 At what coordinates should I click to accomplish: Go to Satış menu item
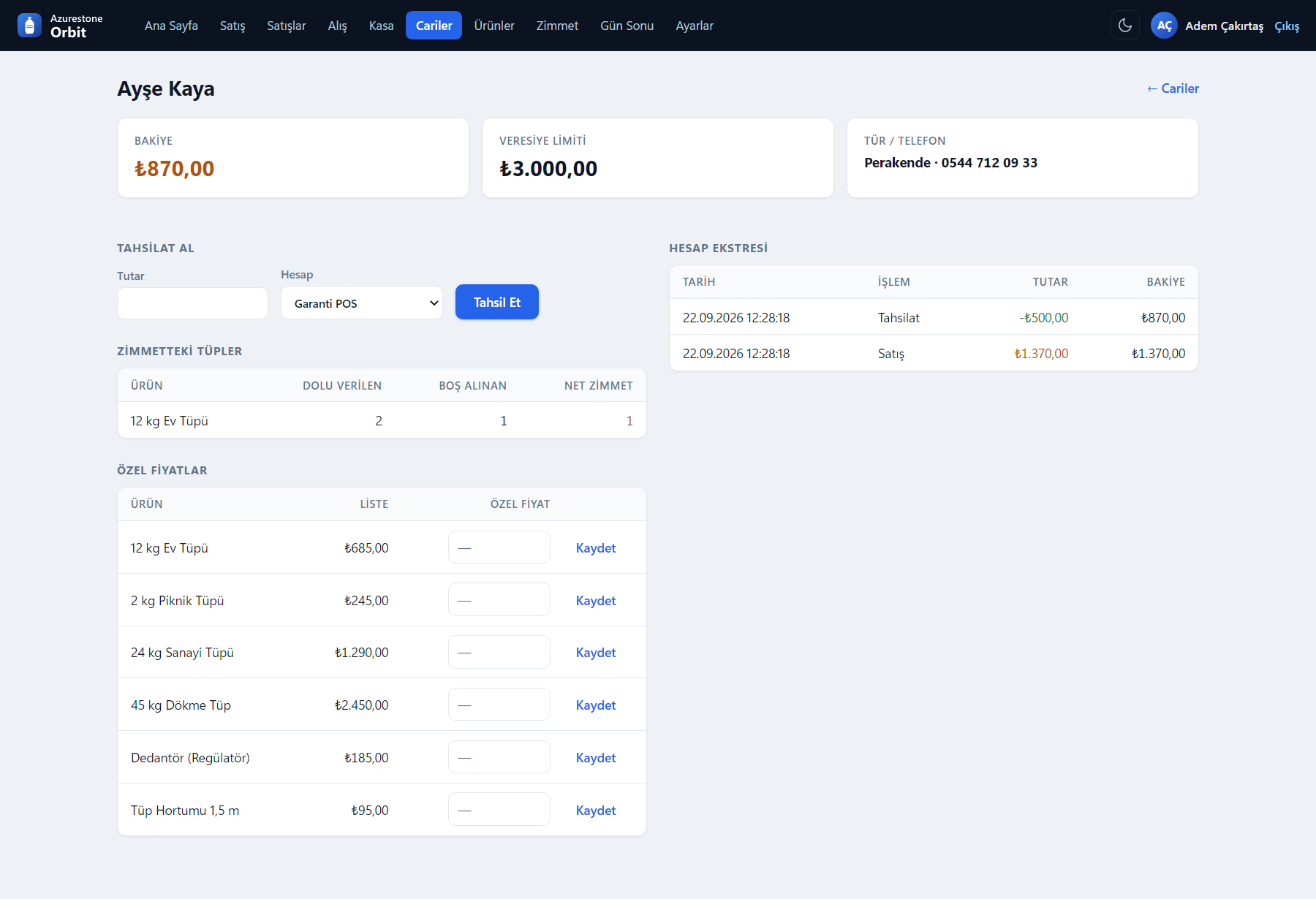click(232, 26)
